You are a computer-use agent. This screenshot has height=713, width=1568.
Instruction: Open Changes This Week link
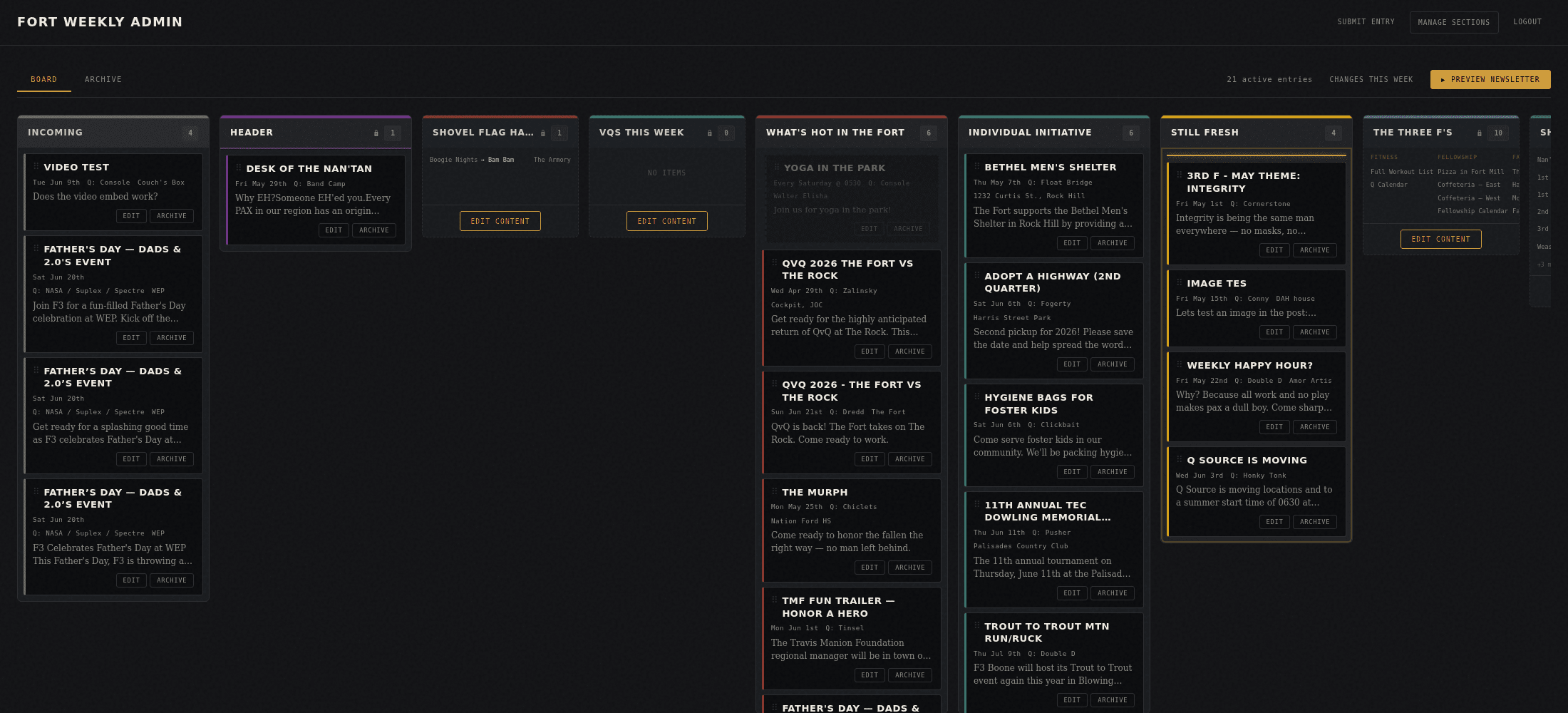click(x=1371, y=80)
